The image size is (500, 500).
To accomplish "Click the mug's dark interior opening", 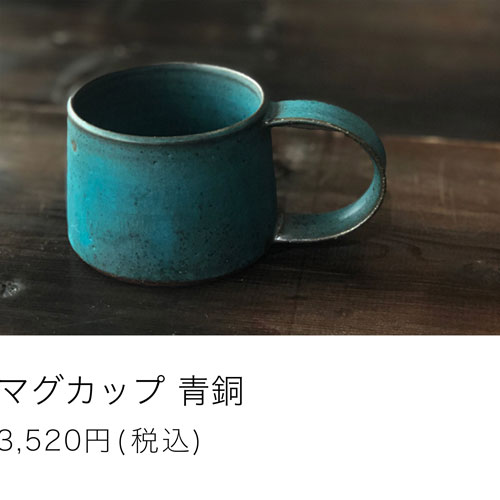I will [x=165, y=100].
